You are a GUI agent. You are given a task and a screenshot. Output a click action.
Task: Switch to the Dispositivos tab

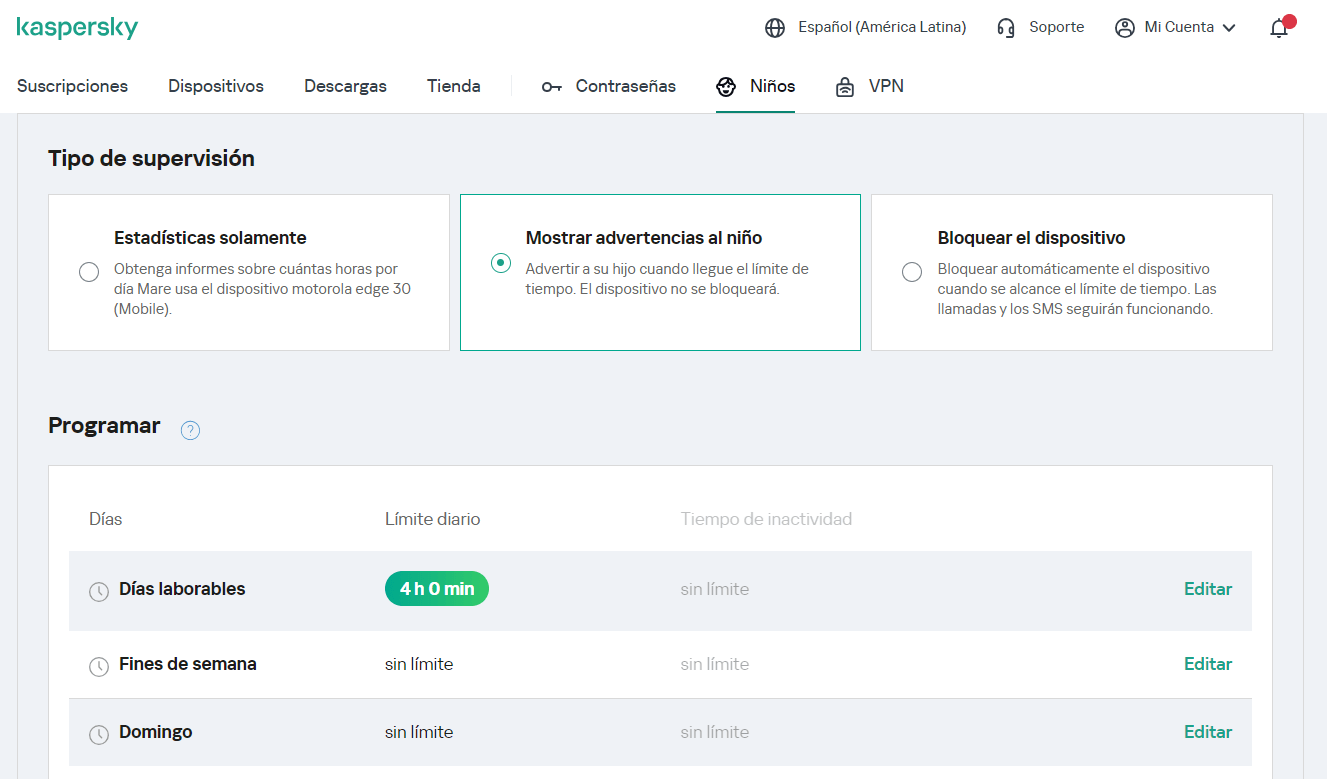coord(216,86)
